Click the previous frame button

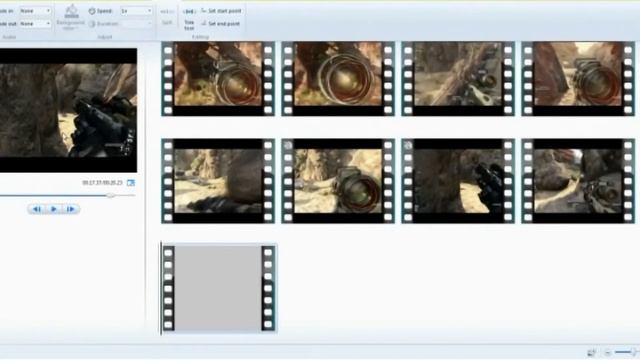coord(36,209)
